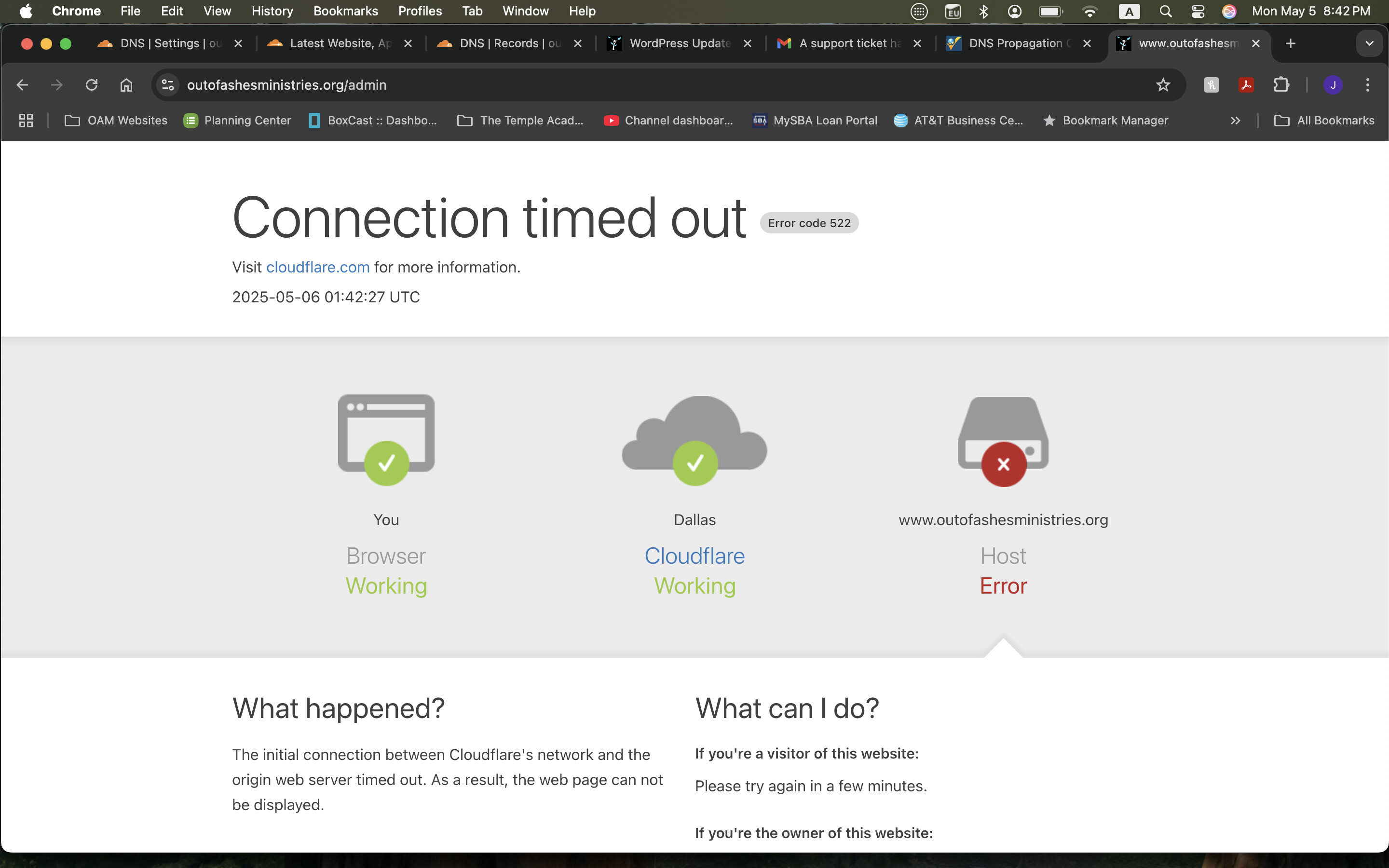
Task: Close the WordPress Update tab
Action: (747, 43)
